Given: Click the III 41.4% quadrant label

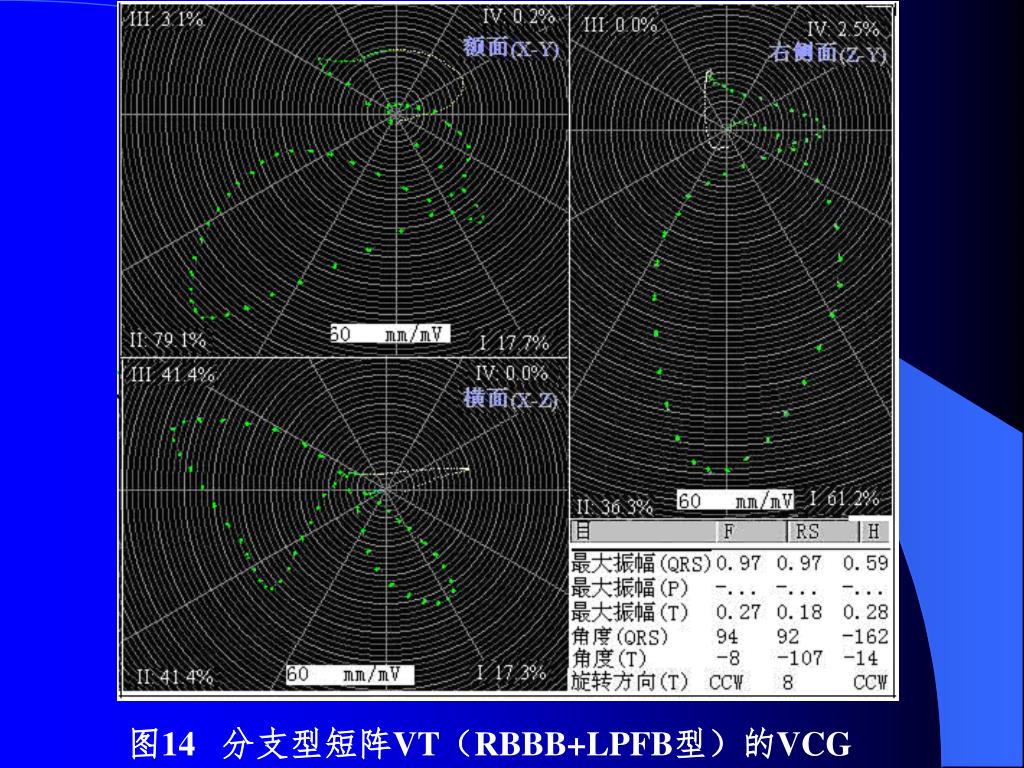Looking at the screenshot, I should point(173,375).
